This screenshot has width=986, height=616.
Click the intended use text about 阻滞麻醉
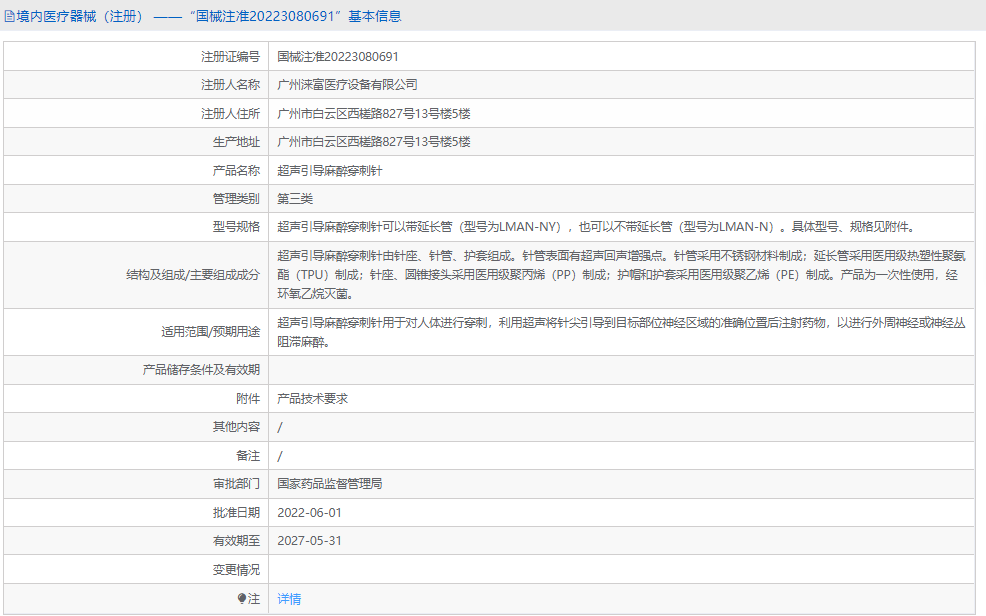(621, 332)
